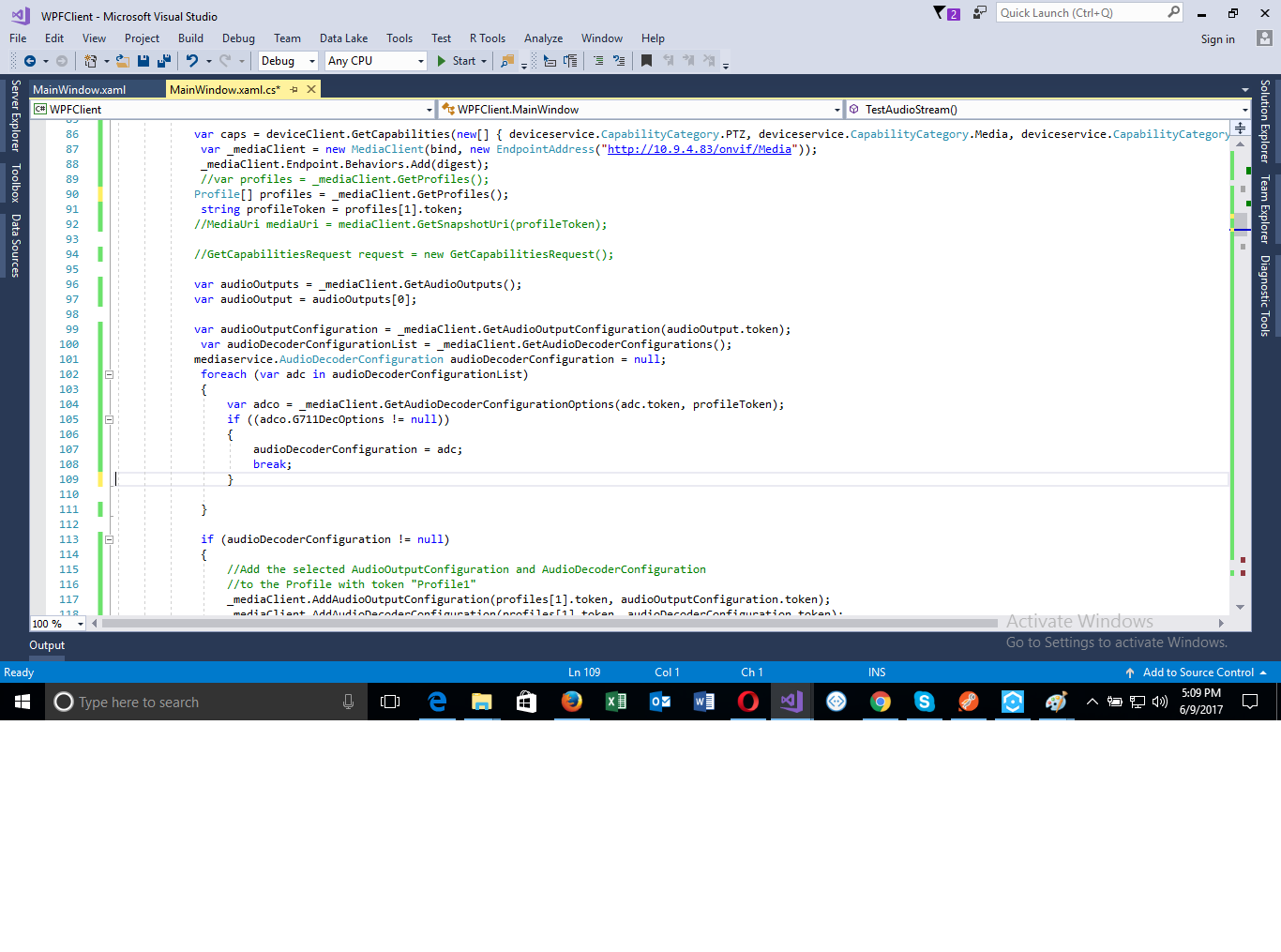The image size is (1281, 952).
Task: Click the New Project toolbar icon
Action: click(x=91, y=61)
